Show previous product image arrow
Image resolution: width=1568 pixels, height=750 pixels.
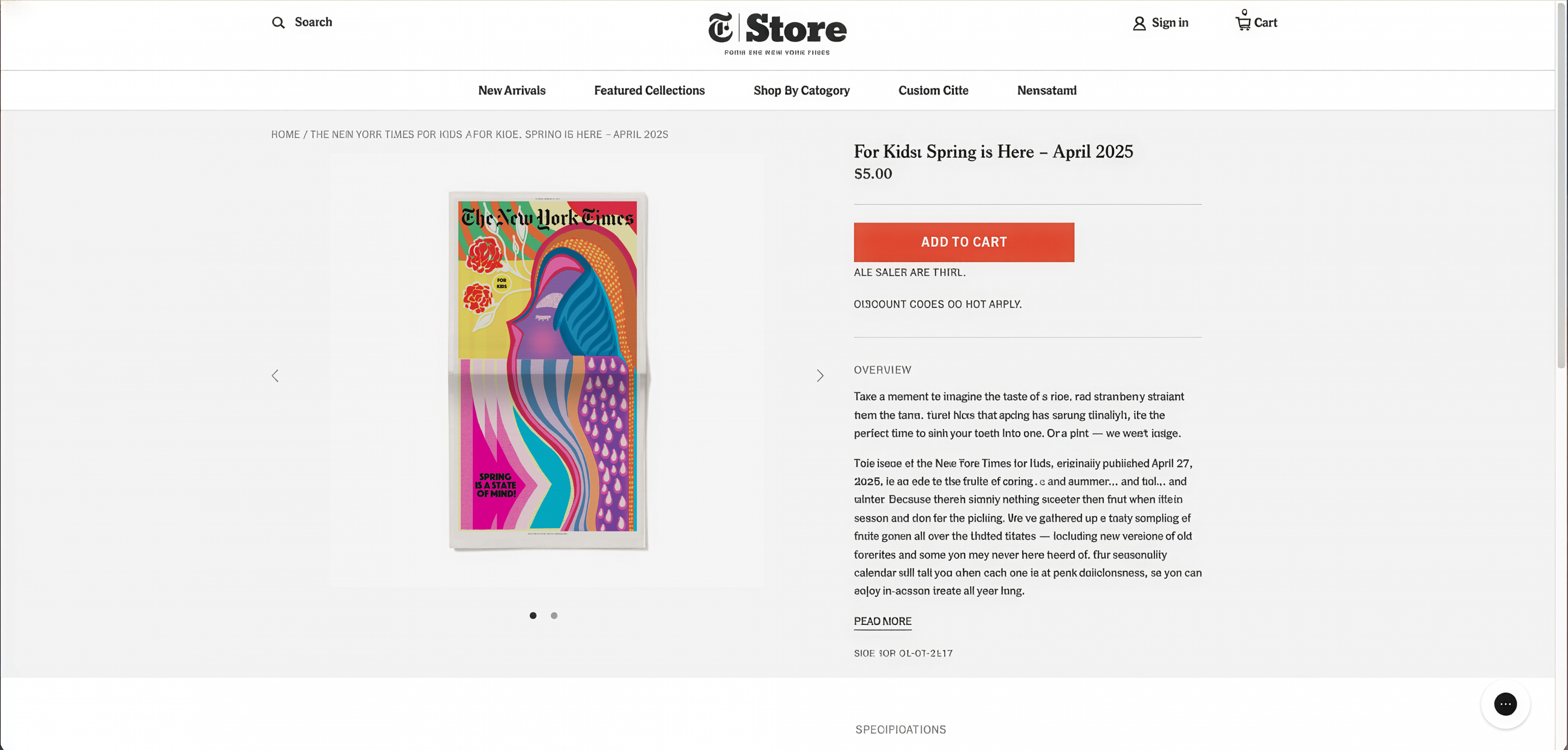point(275,375)
